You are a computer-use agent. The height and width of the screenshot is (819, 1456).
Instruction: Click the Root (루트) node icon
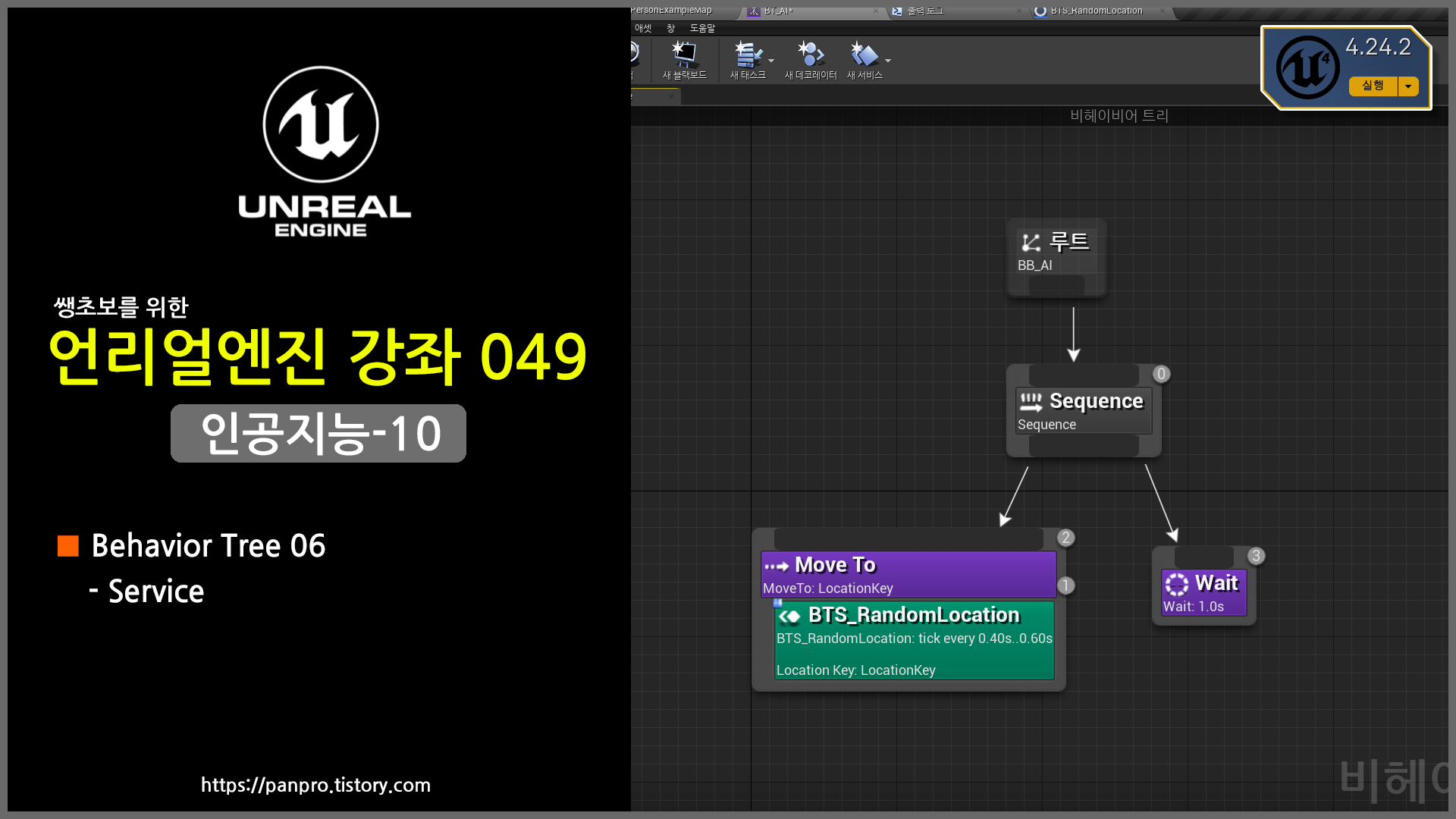pos(1031,243)
